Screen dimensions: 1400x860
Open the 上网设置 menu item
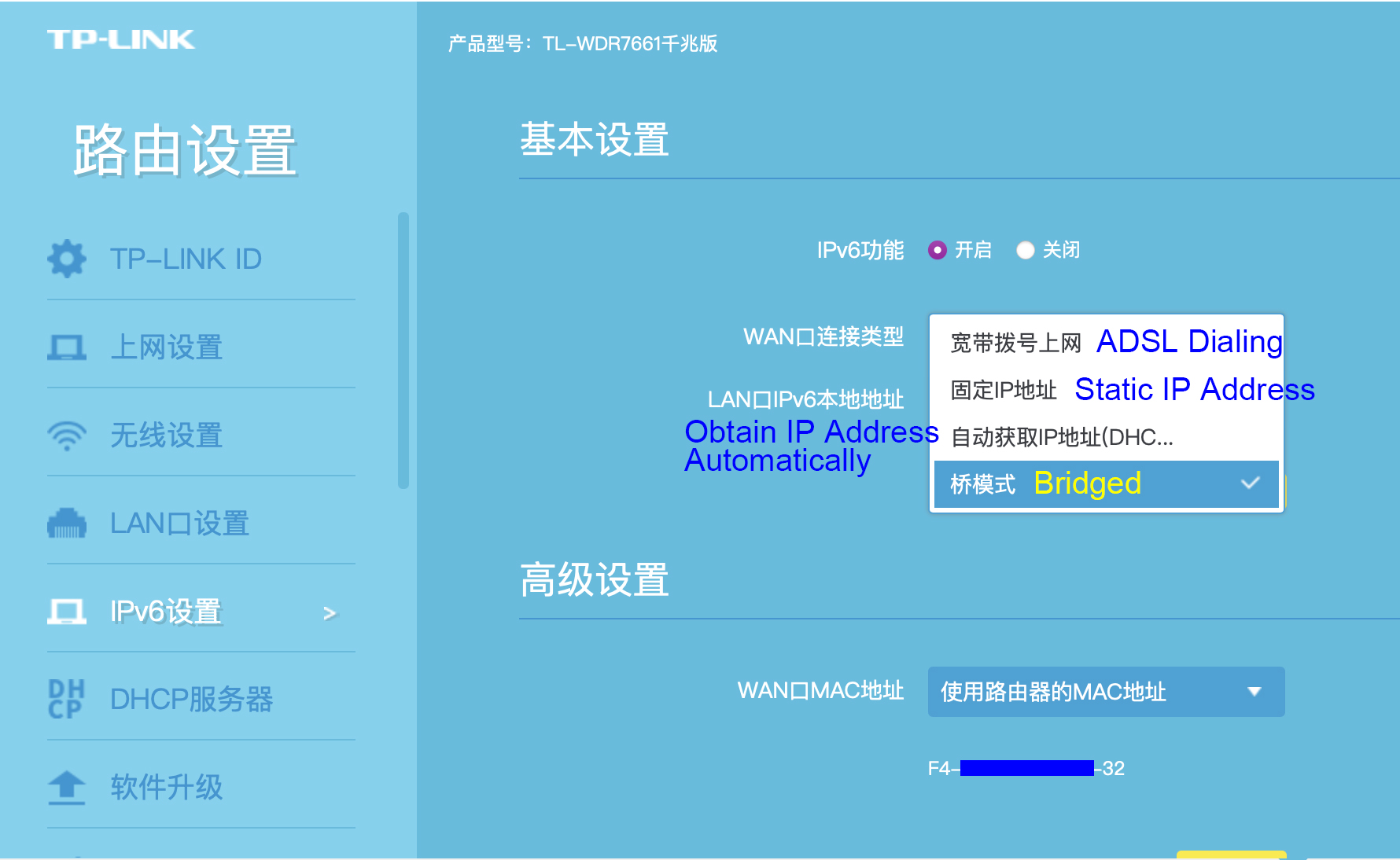tap(201, 347)
